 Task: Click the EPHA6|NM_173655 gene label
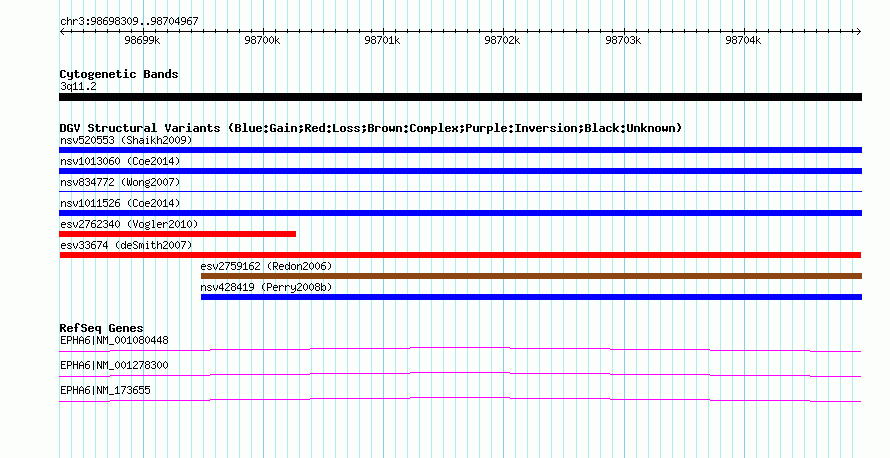click(x=105, y=390)
